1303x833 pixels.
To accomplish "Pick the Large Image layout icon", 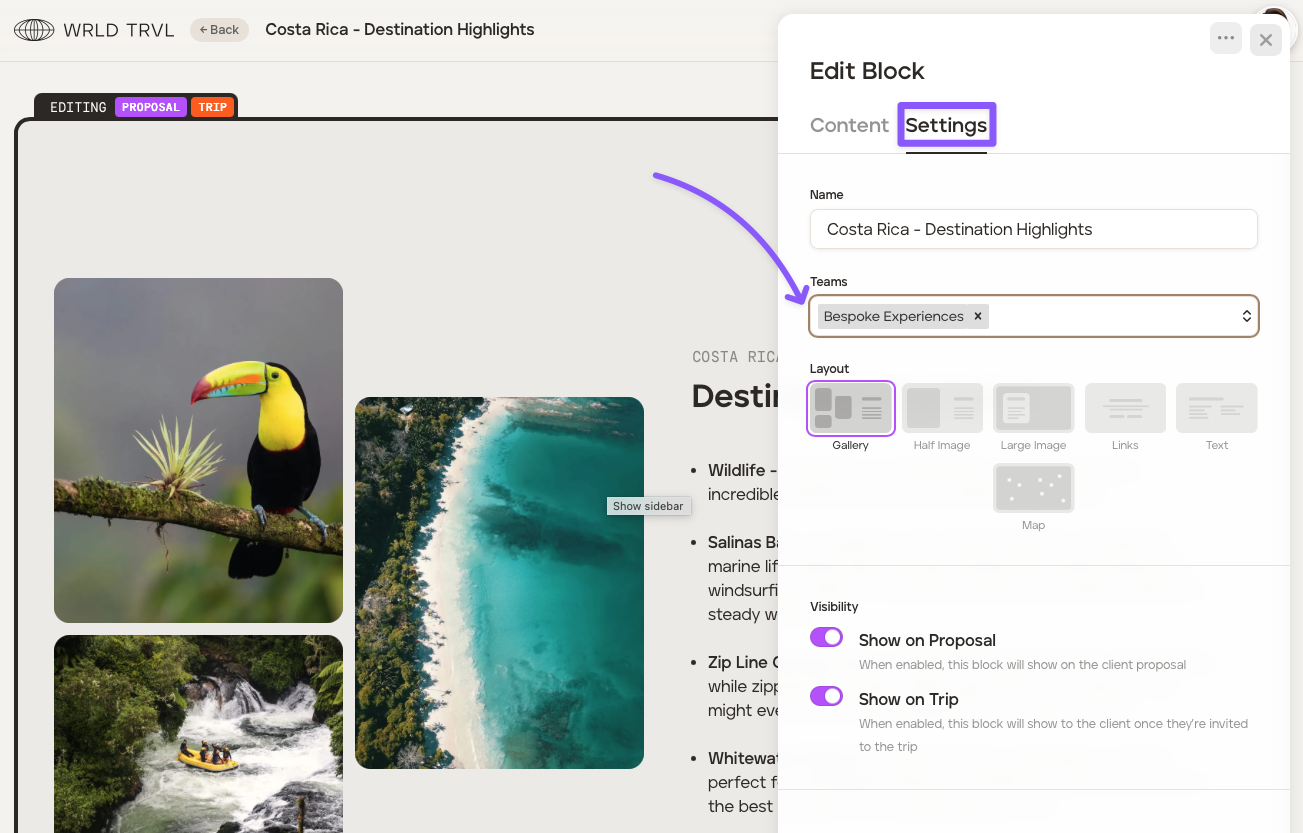I will click(1033, 408).
